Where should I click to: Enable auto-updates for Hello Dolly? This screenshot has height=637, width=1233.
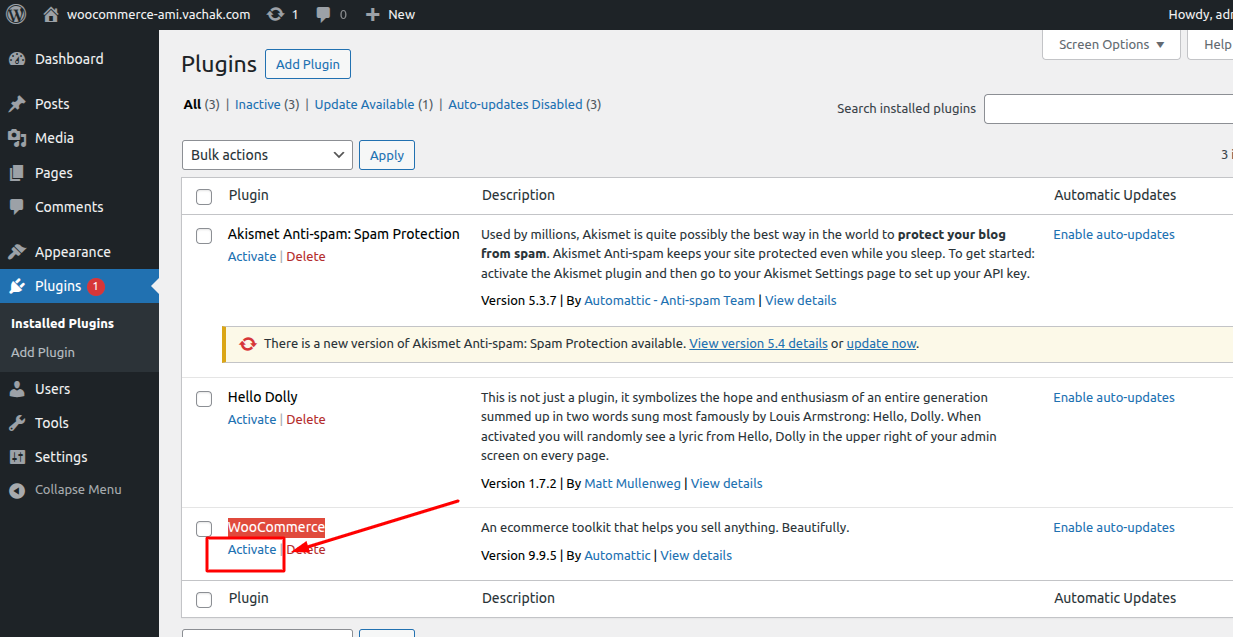coord(1114,397)
